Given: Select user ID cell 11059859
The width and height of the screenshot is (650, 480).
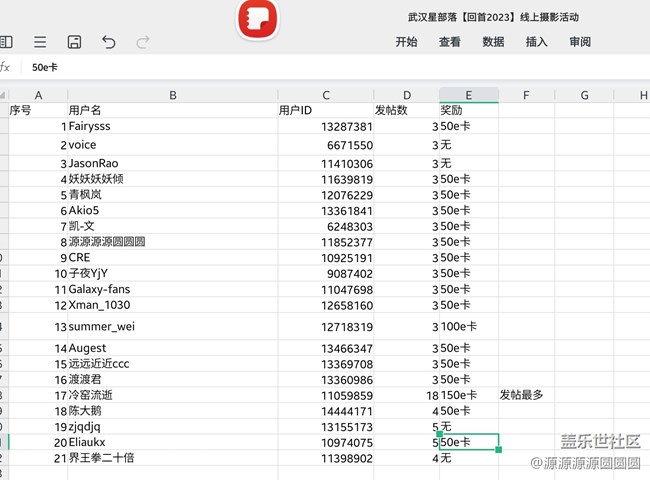Looking at the screenshot, I should click(x=326, y=395).
